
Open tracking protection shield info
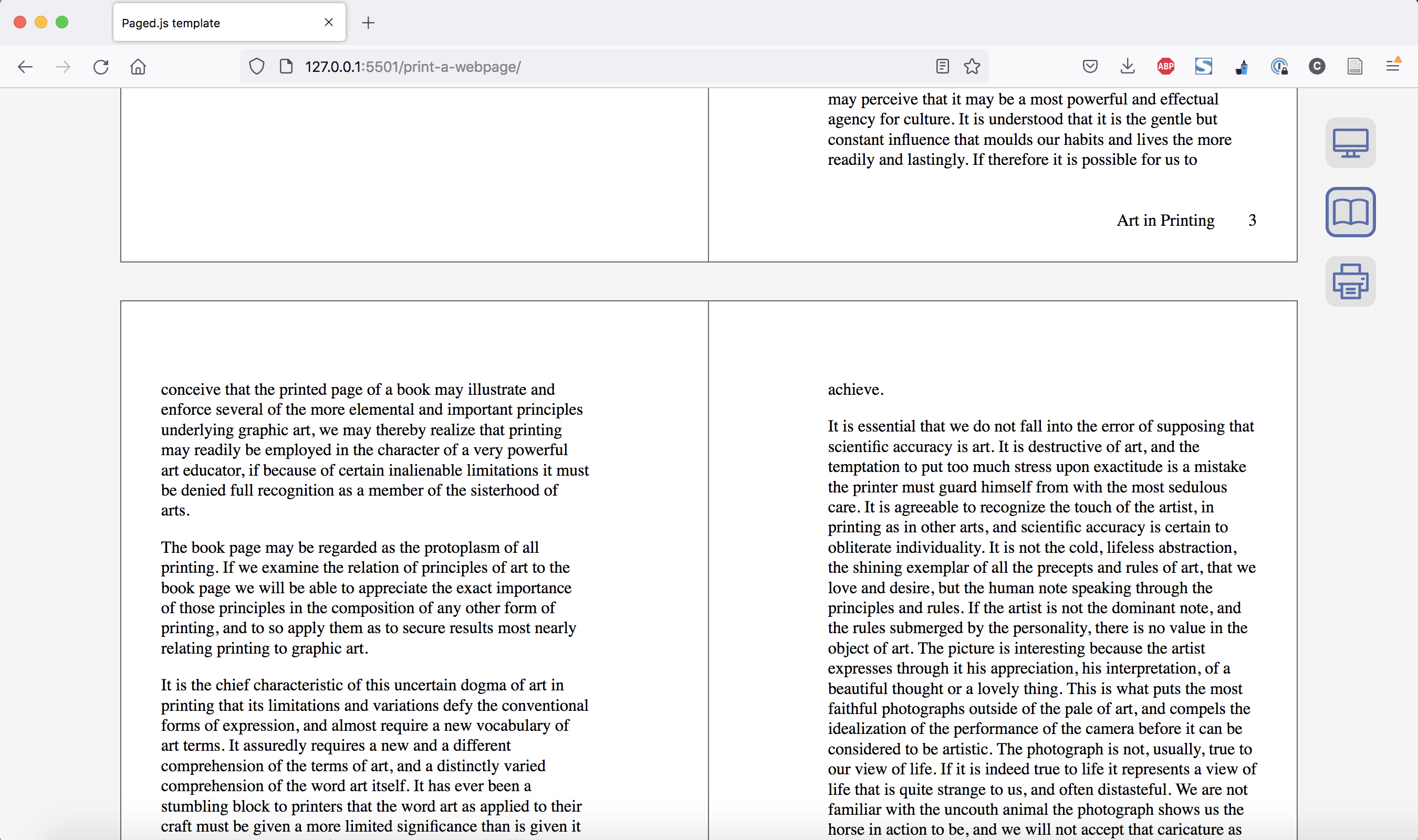pos(257,67)
